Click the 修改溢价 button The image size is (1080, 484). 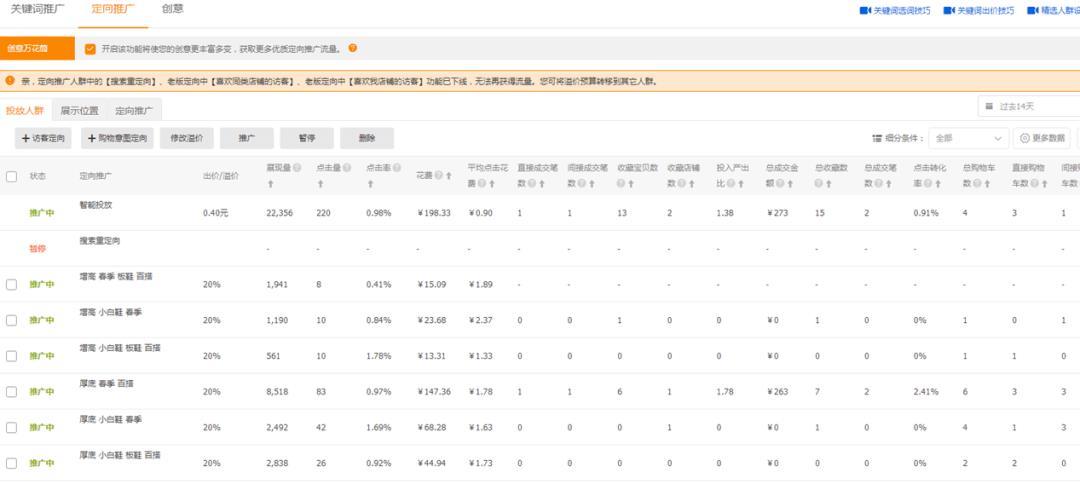186,138
